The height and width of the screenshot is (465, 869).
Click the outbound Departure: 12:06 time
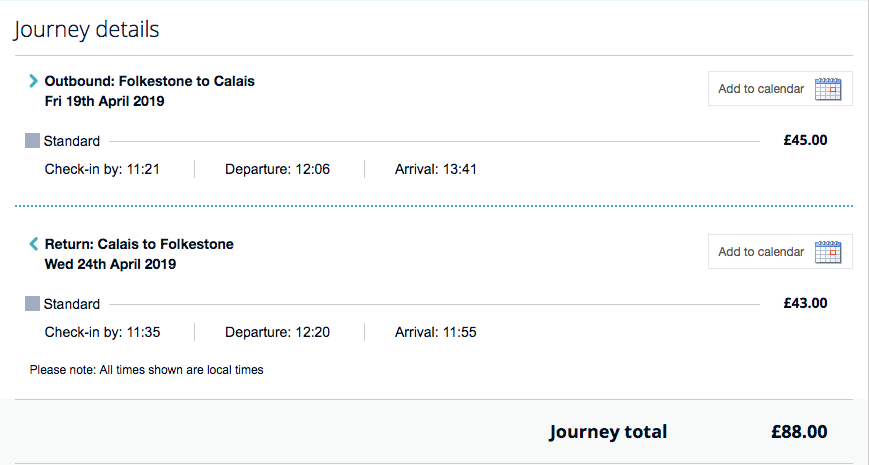click(277, 169)
